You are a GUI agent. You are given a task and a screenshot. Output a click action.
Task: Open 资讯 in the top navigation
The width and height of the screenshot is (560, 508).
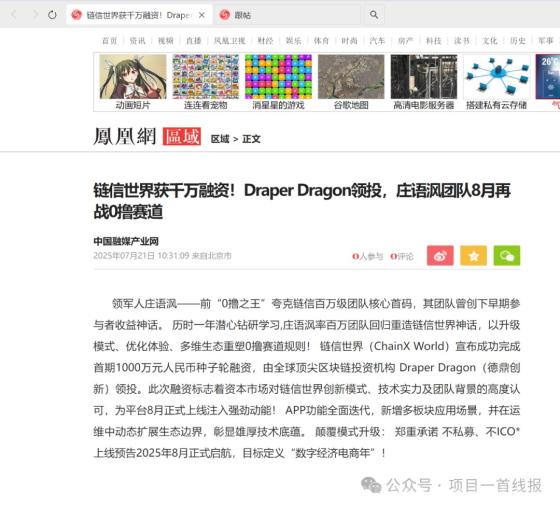138,41
